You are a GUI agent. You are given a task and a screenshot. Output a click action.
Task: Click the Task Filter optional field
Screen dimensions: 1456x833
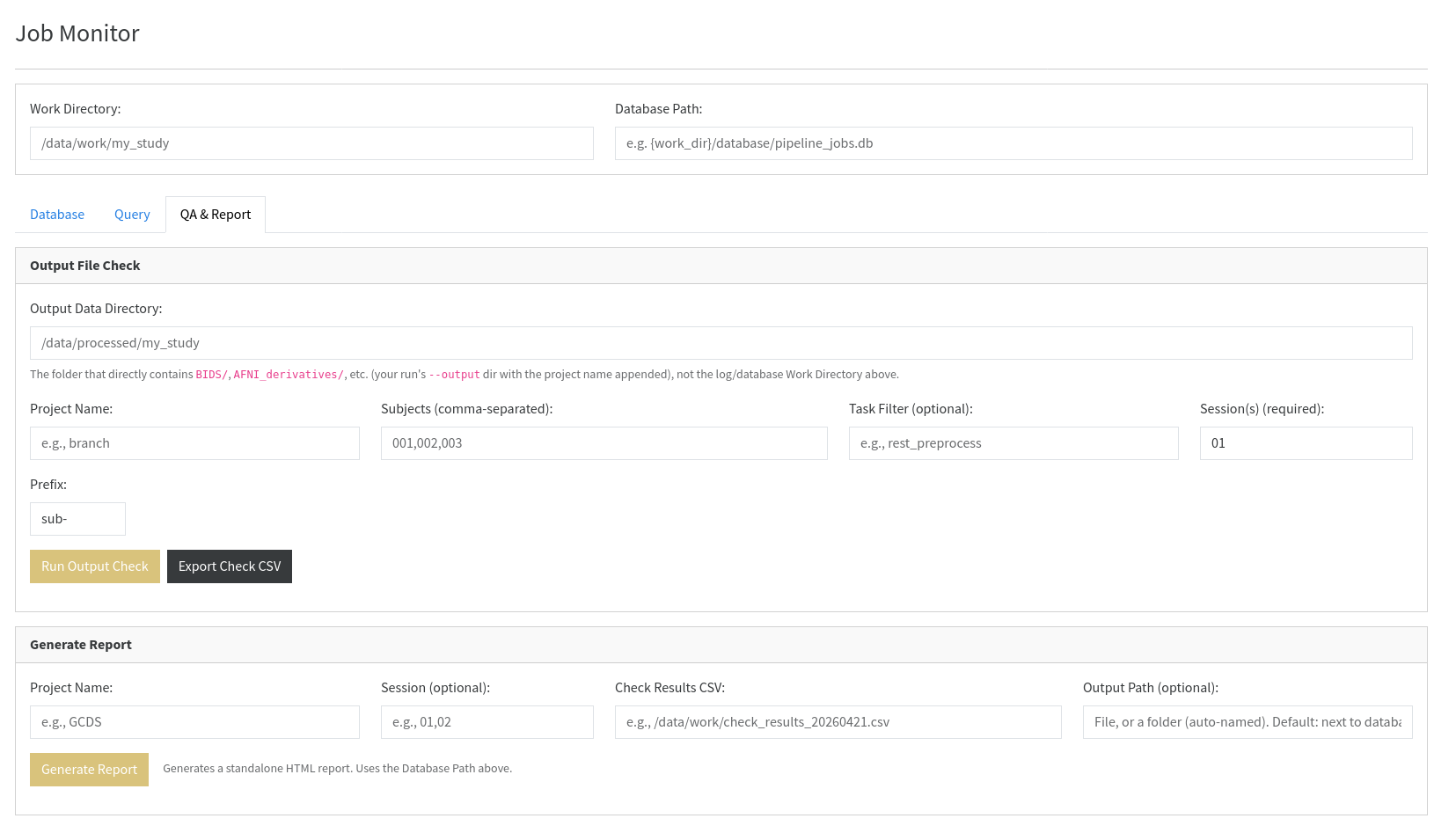pyautogui.click(x=1013, y=443)
